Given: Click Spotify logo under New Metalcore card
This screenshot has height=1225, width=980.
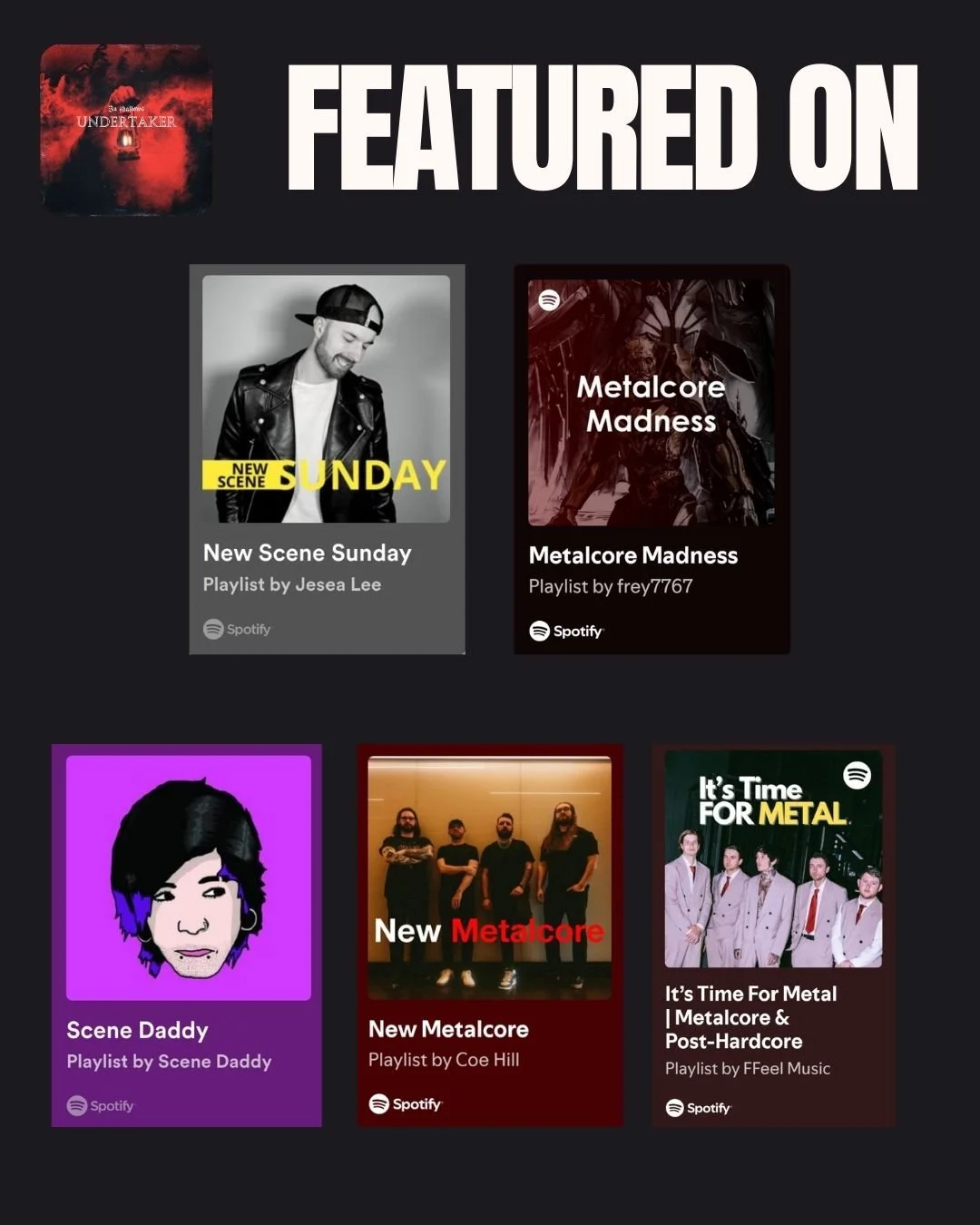Looking at the screenshot, I should click(406, 1103).
